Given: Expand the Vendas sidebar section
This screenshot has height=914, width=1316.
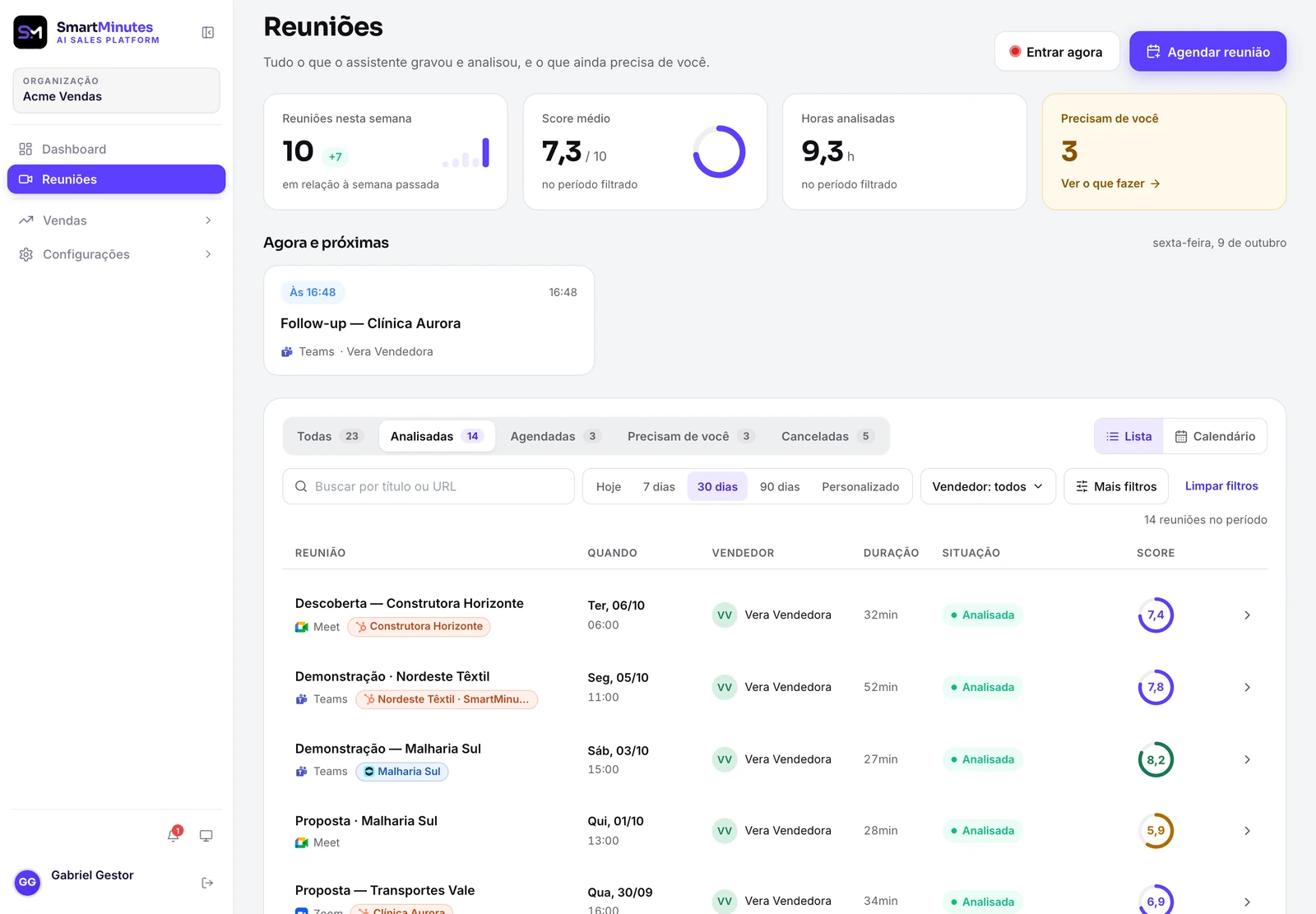Looking at the screenshot, I should tap(116, 220).
